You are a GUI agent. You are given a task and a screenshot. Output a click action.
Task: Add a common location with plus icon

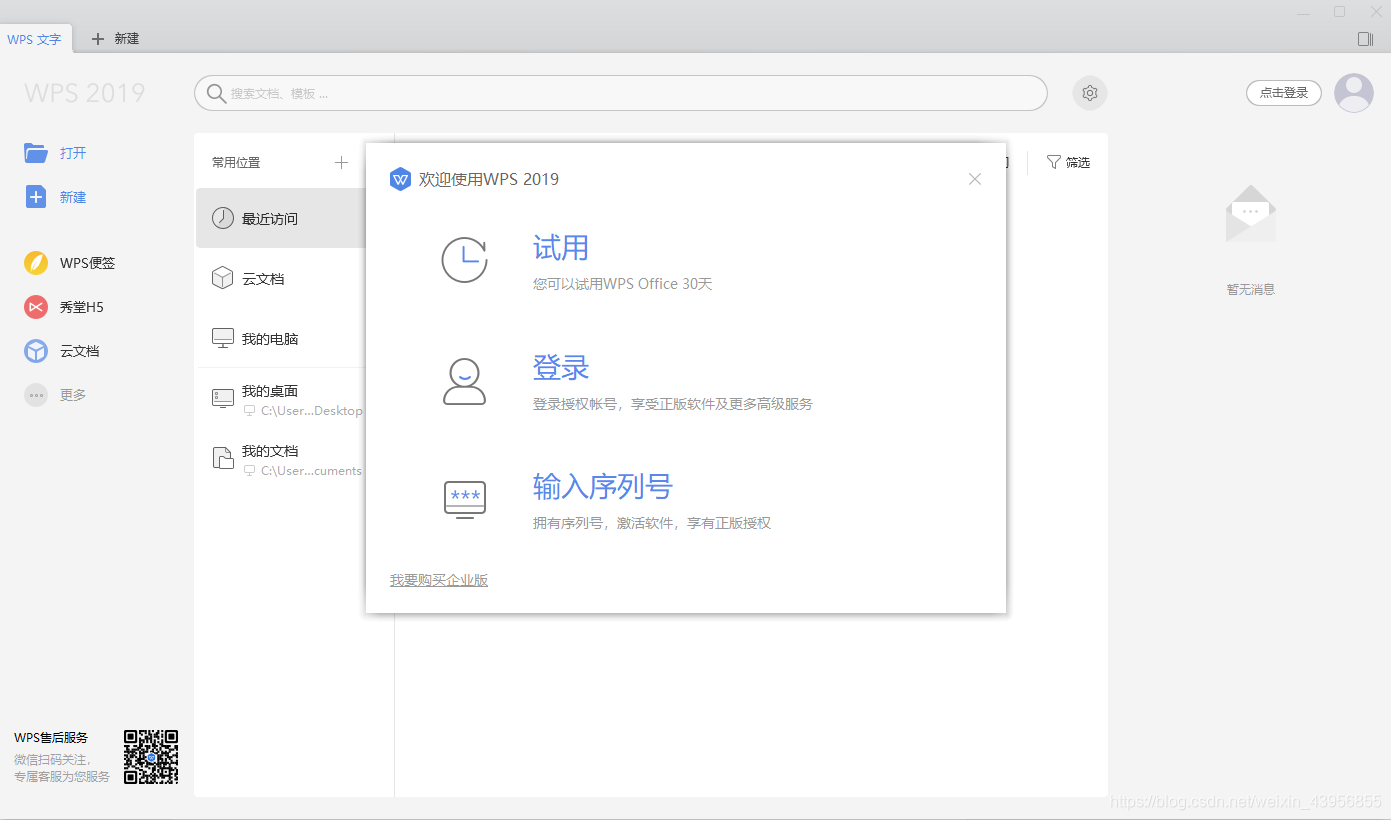click(341, 162)
